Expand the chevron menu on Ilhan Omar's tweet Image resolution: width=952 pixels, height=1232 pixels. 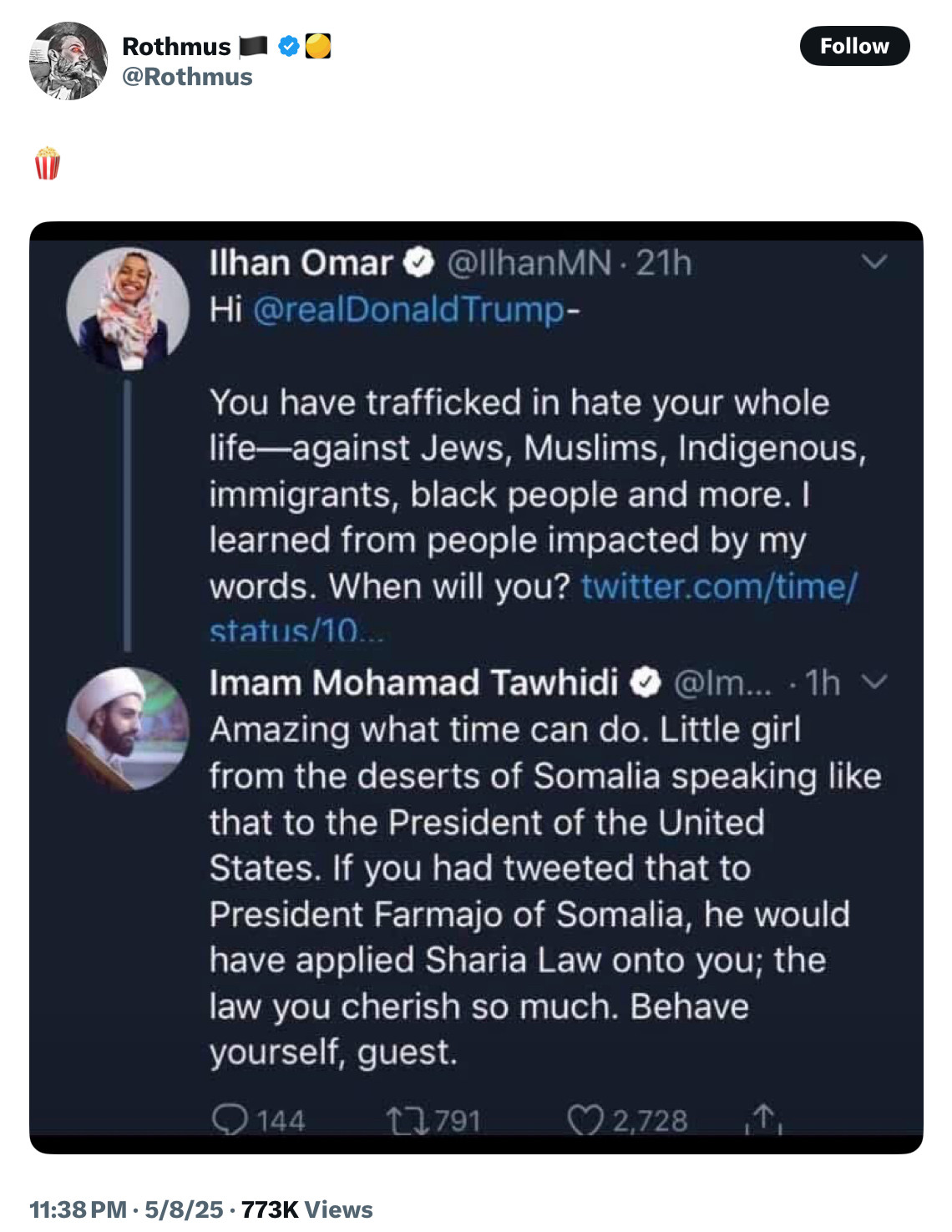pos(874,262)
